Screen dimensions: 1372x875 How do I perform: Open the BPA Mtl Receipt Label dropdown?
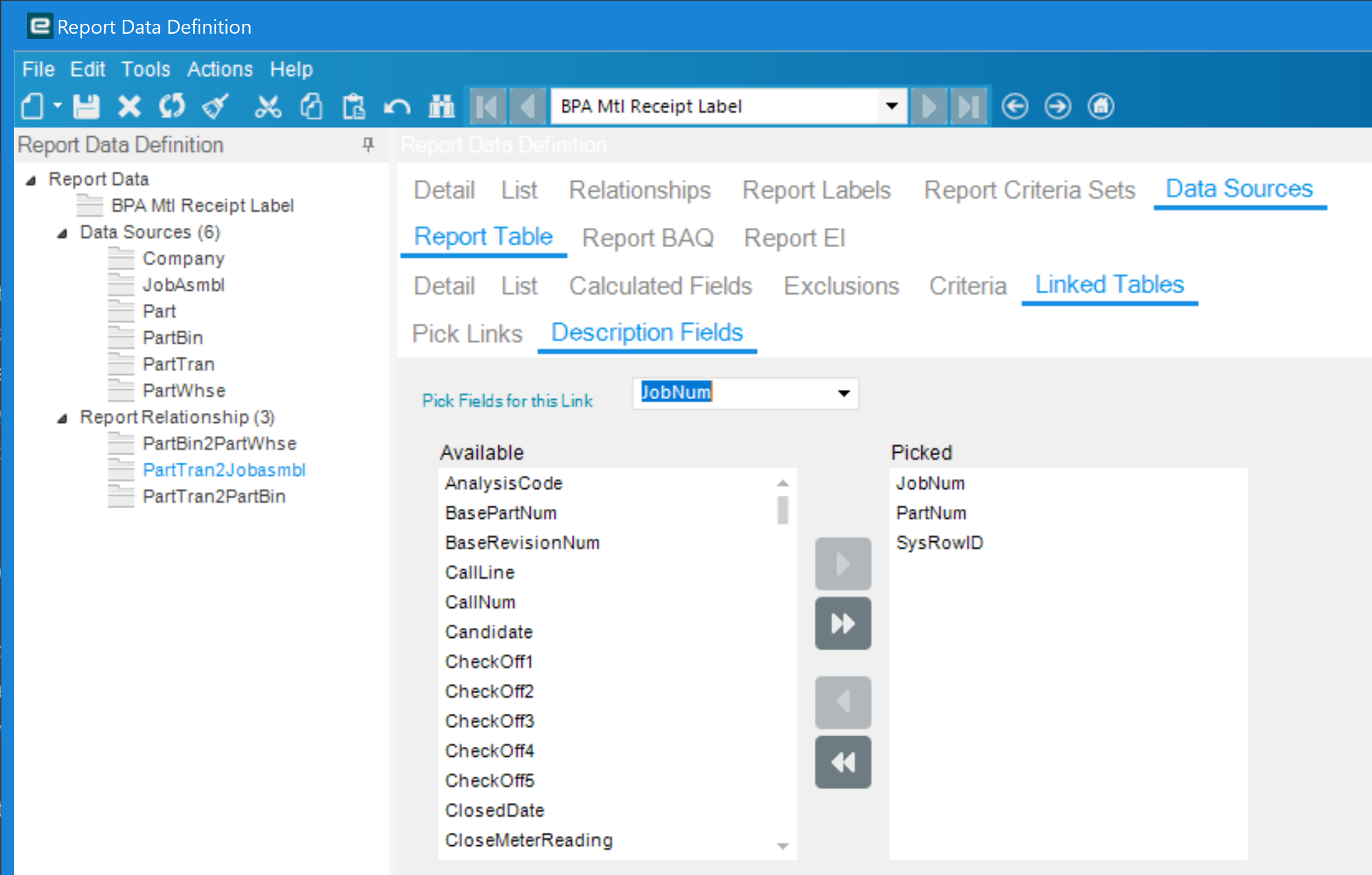pyautogui.click(x=892, y=106)
